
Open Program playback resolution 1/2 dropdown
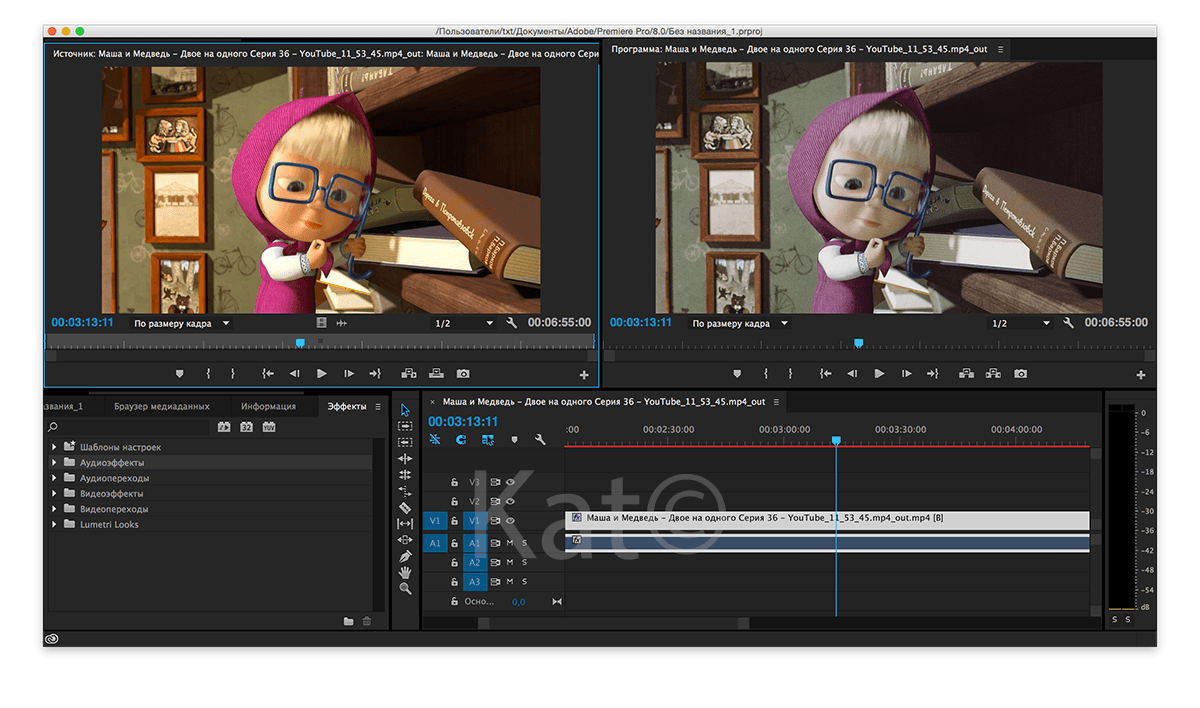pos(1021,323)
